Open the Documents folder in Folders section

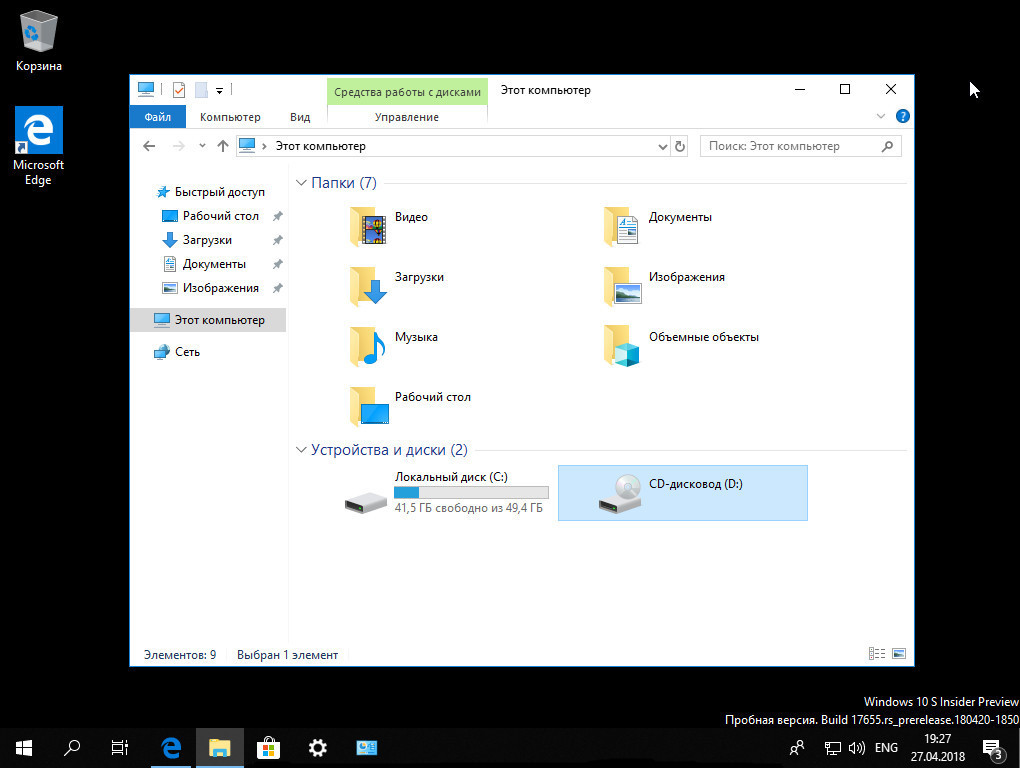click(x=622, y=226)
